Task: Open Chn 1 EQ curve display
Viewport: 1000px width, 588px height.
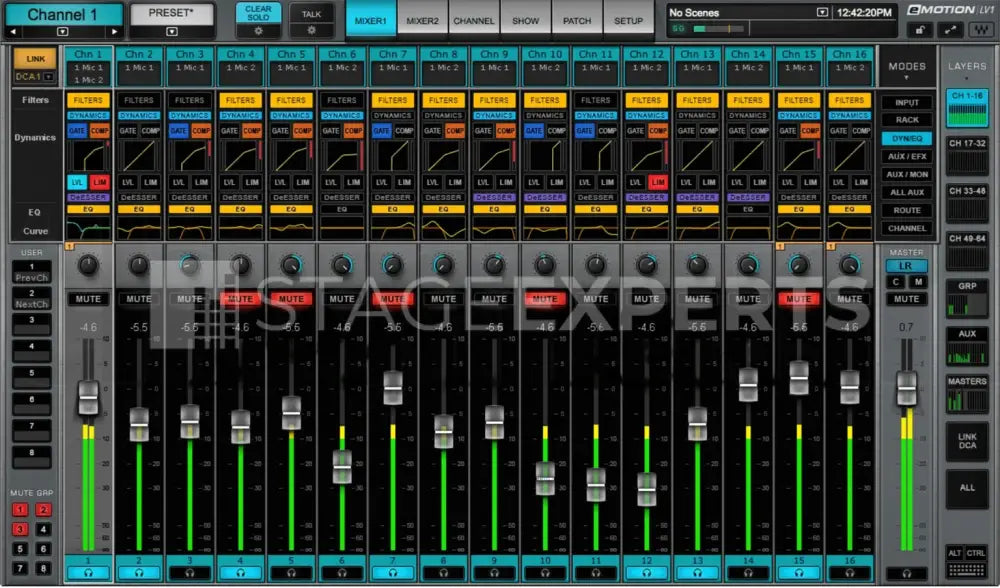Action: click(x=88, y=228)
